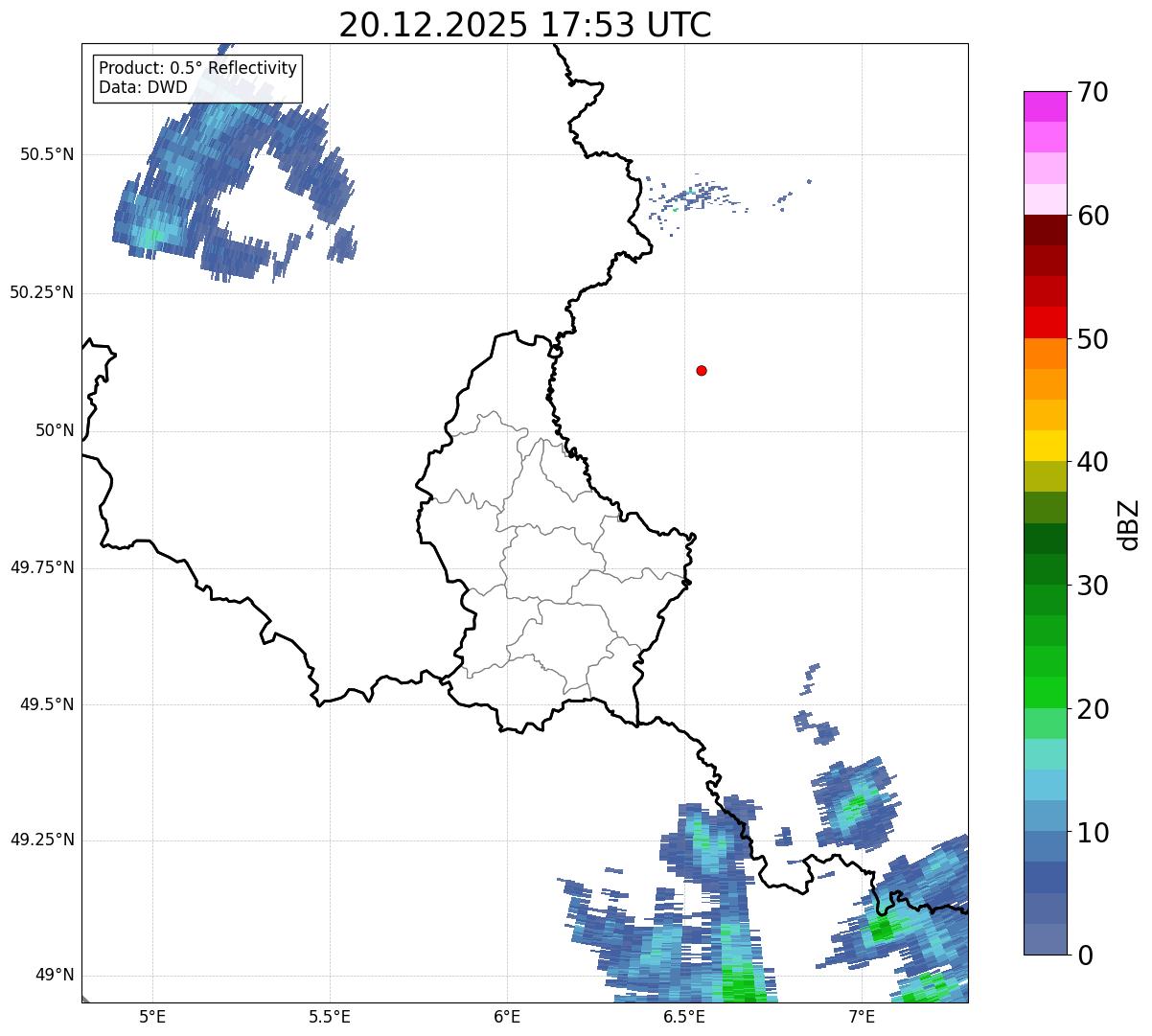Click the 'Data: DWD' text
This screenshot has height=1036, width=1152.
pyautogui.click(x=144, y=88)
